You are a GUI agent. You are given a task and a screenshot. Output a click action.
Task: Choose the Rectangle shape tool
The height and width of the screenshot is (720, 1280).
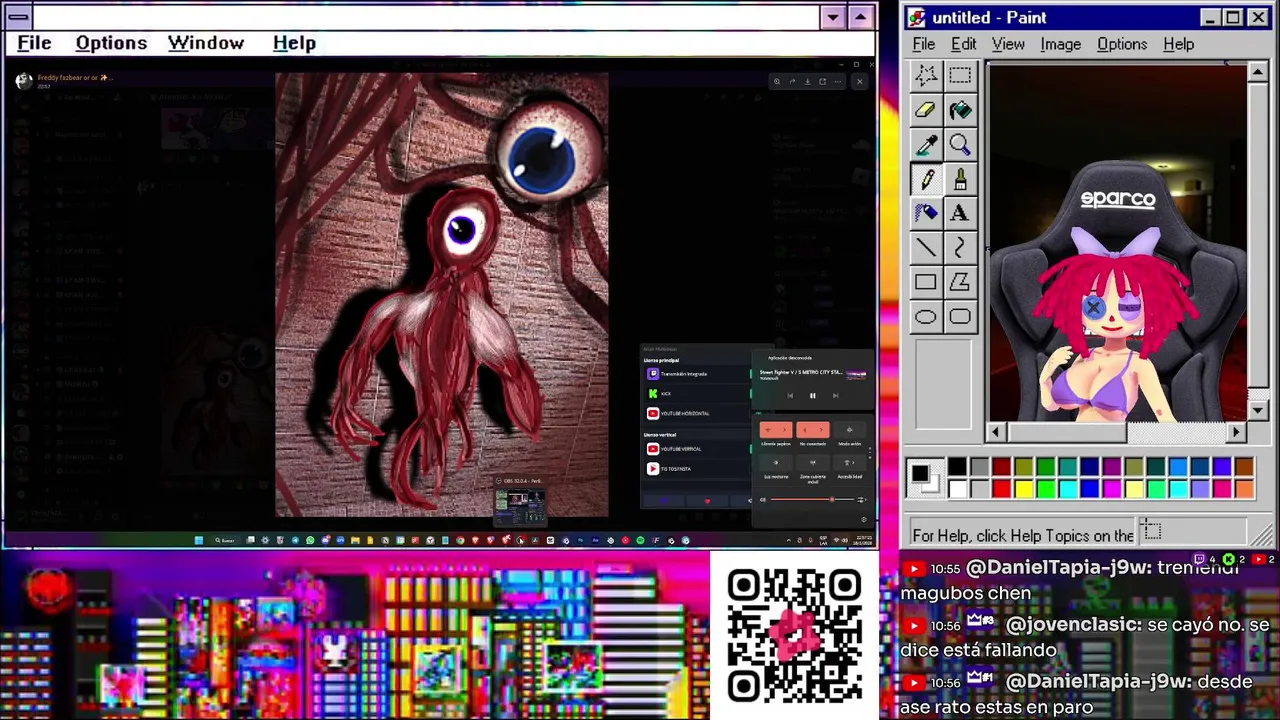(x=926, y=282)
